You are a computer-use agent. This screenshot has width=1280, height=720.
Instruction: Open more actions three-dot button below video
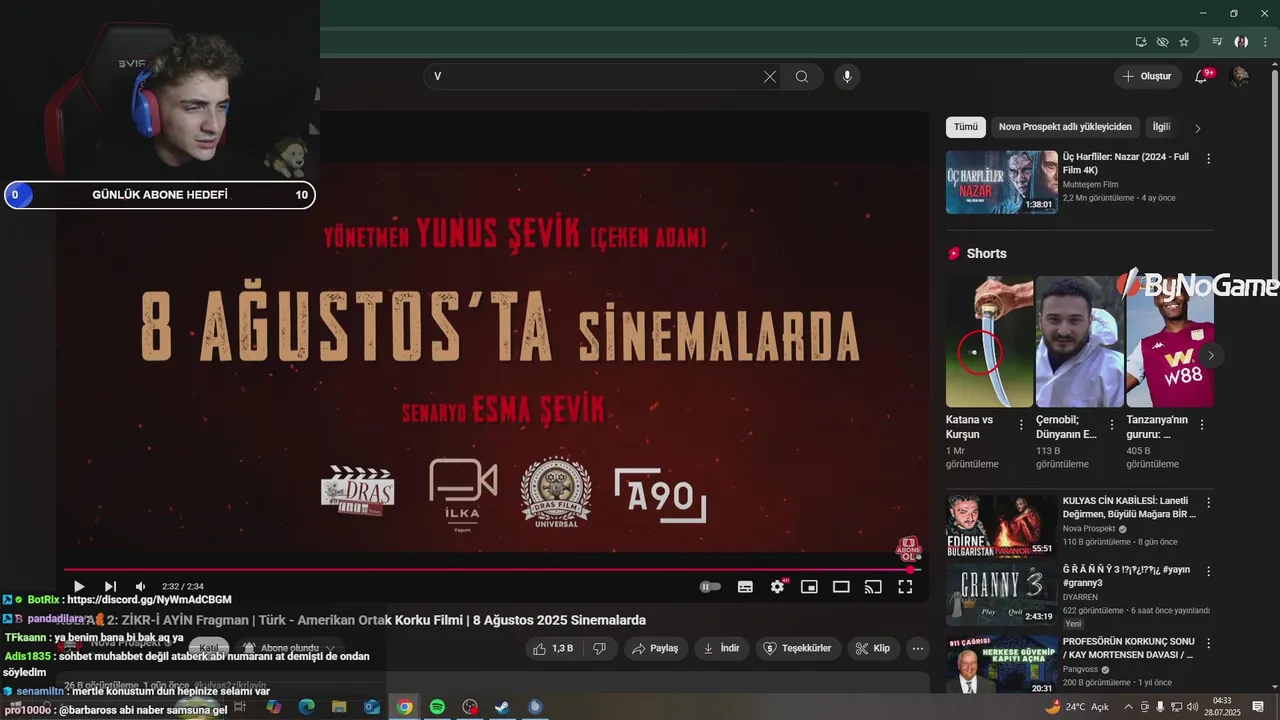coord(918,648)
